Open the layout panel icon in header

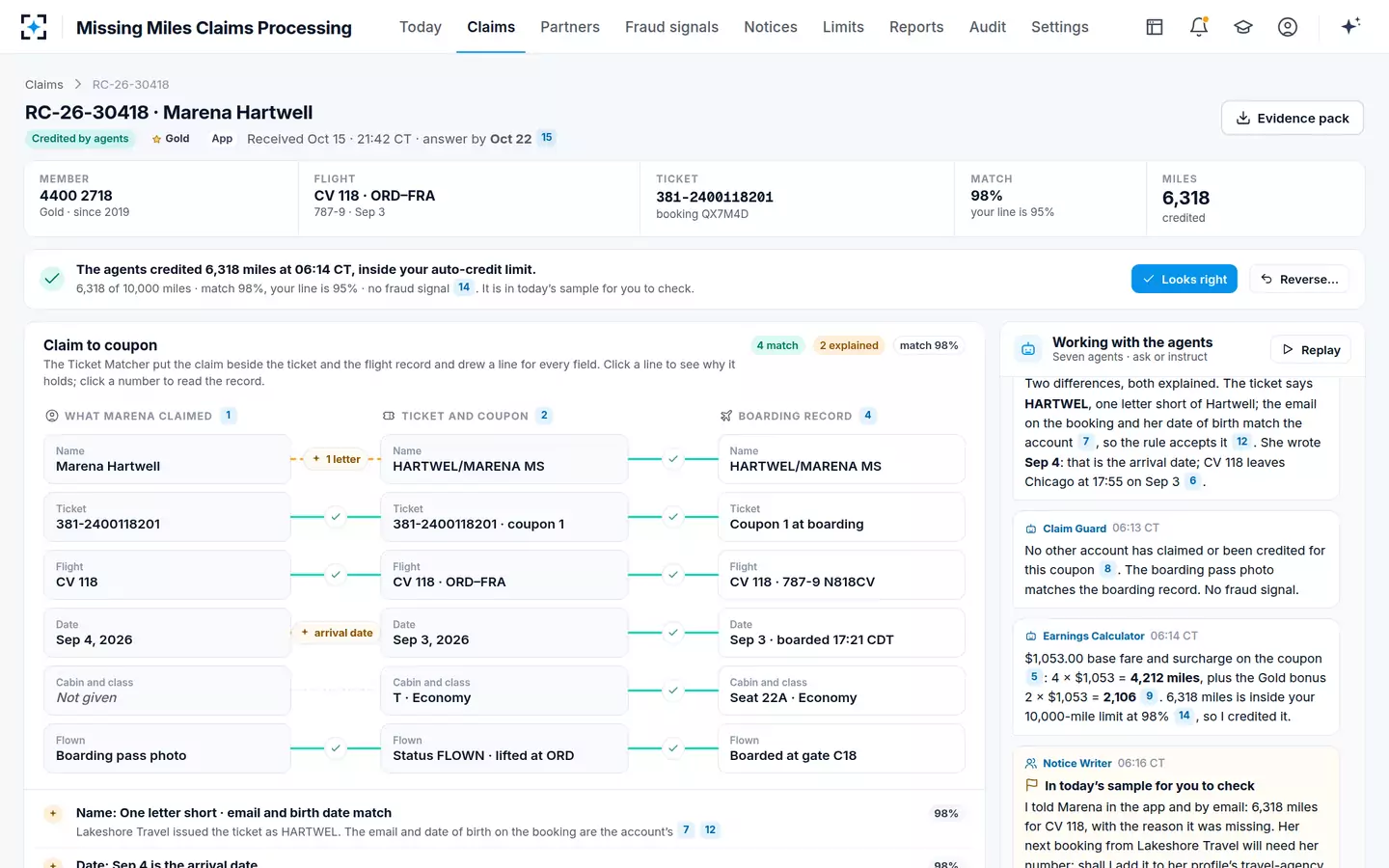(1155, 27)
